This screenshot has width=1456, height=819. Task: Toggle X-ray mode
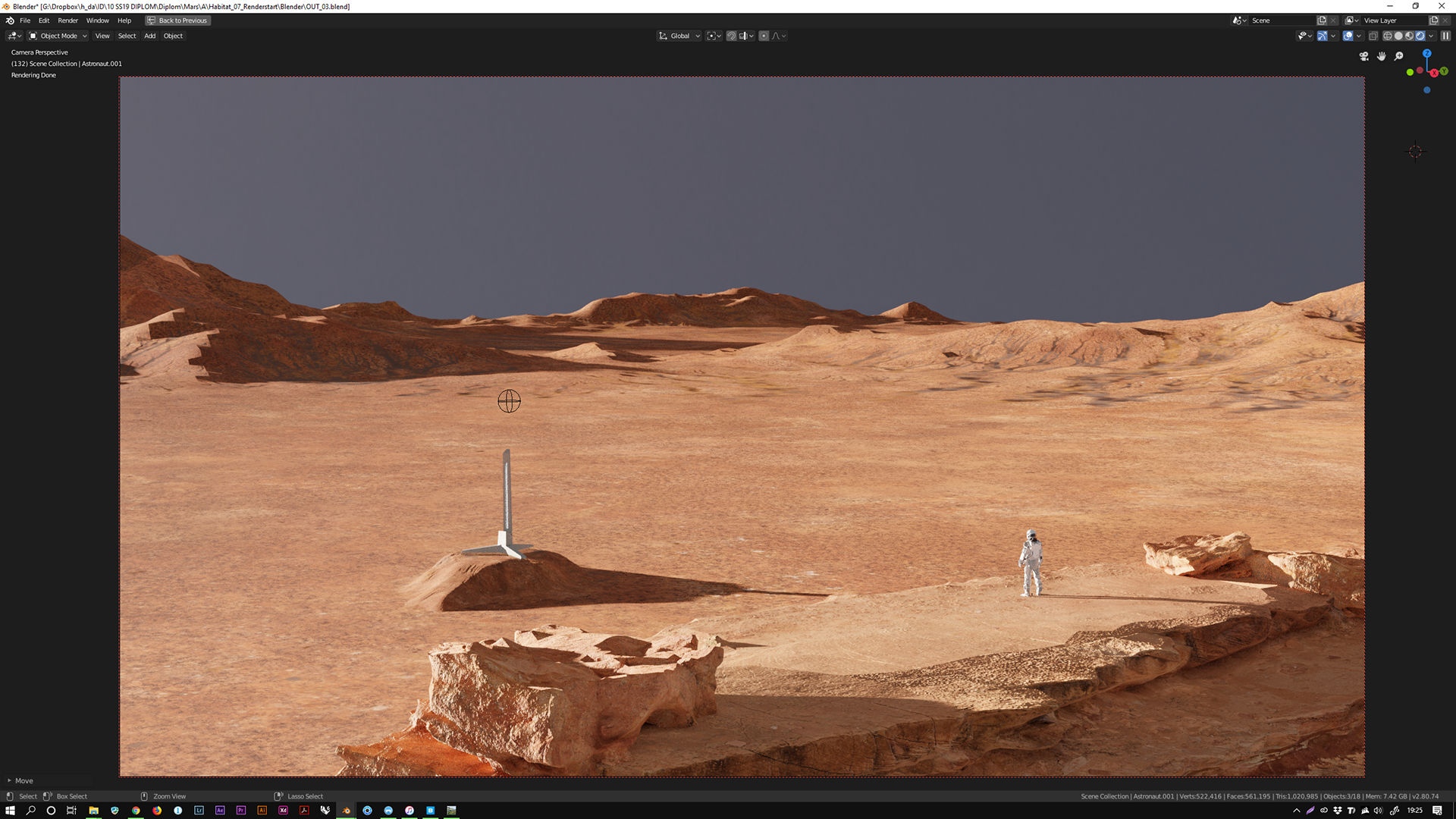[x=1373, y=36]
